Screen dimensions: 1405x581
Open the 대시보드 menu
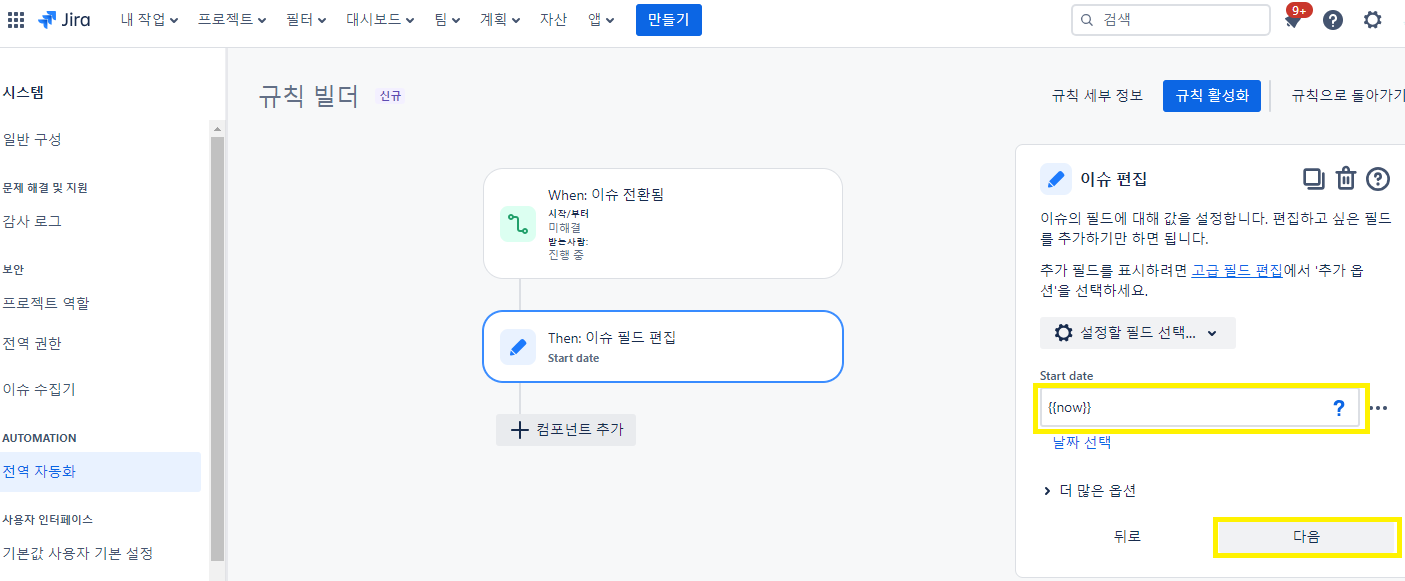coord(380,20)
